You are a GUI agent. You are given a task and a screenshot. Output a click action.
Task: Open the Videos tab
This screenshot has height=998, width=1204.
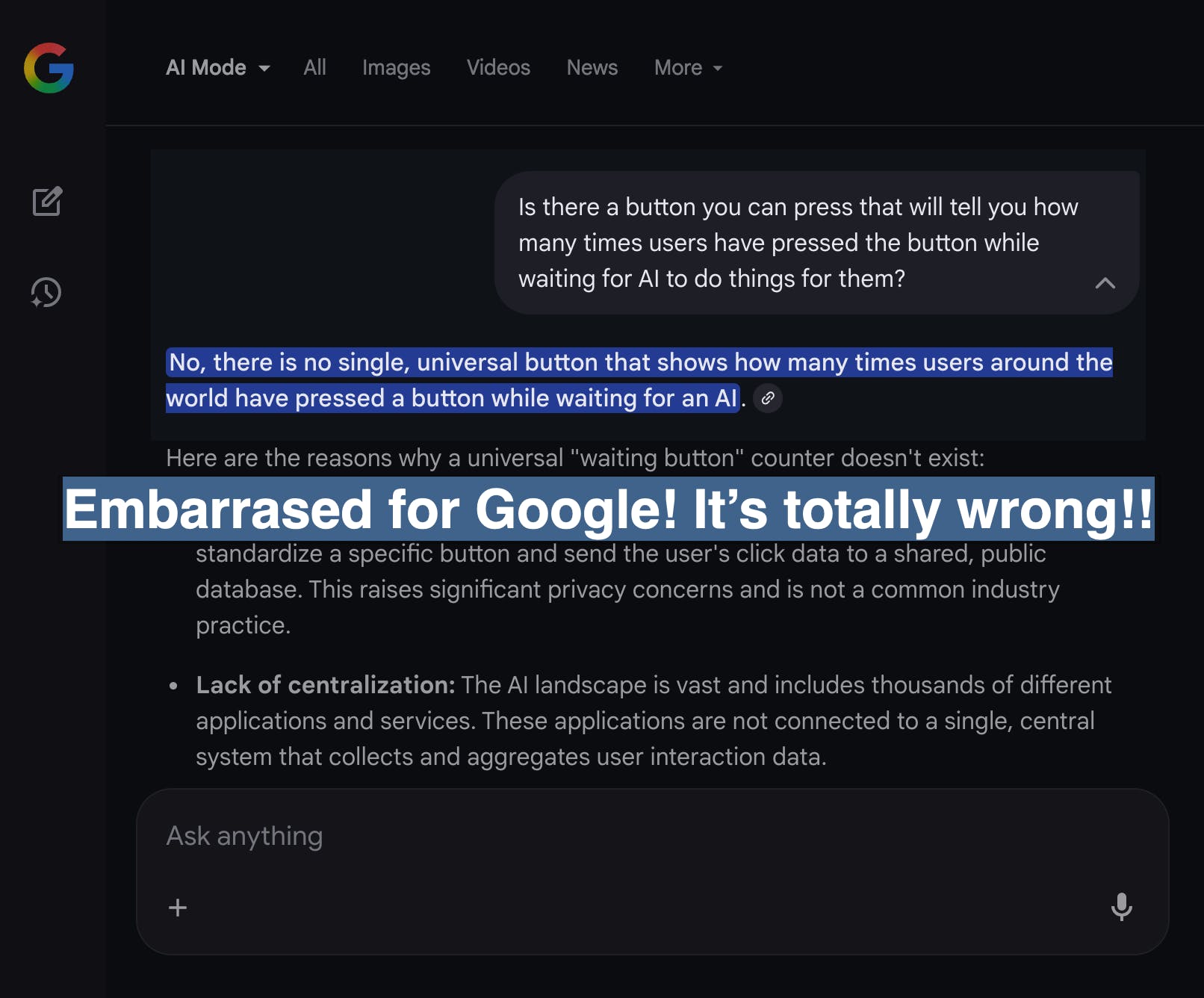coord(498,68)
